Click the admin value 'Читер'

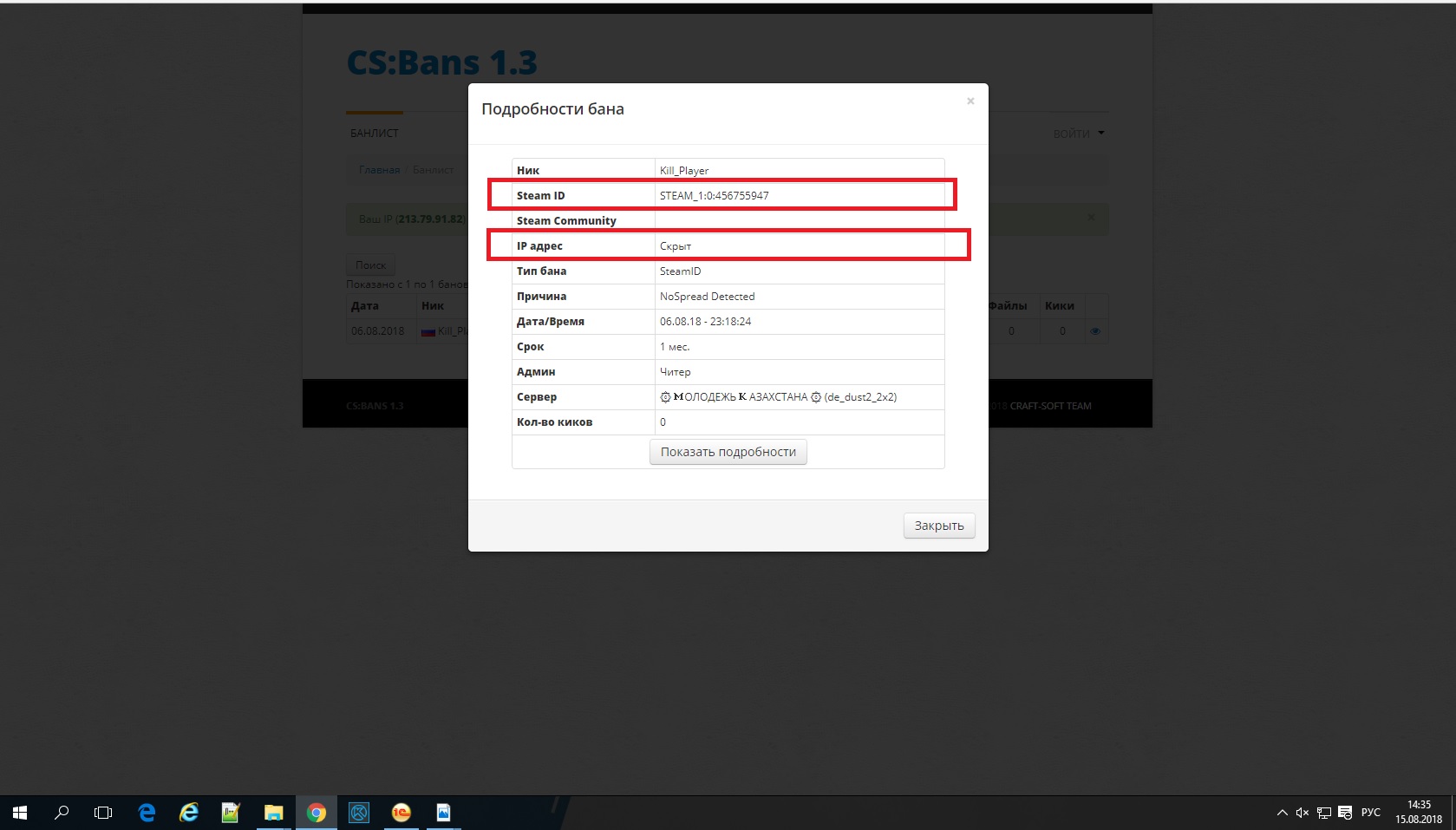[x=675, y=372]
